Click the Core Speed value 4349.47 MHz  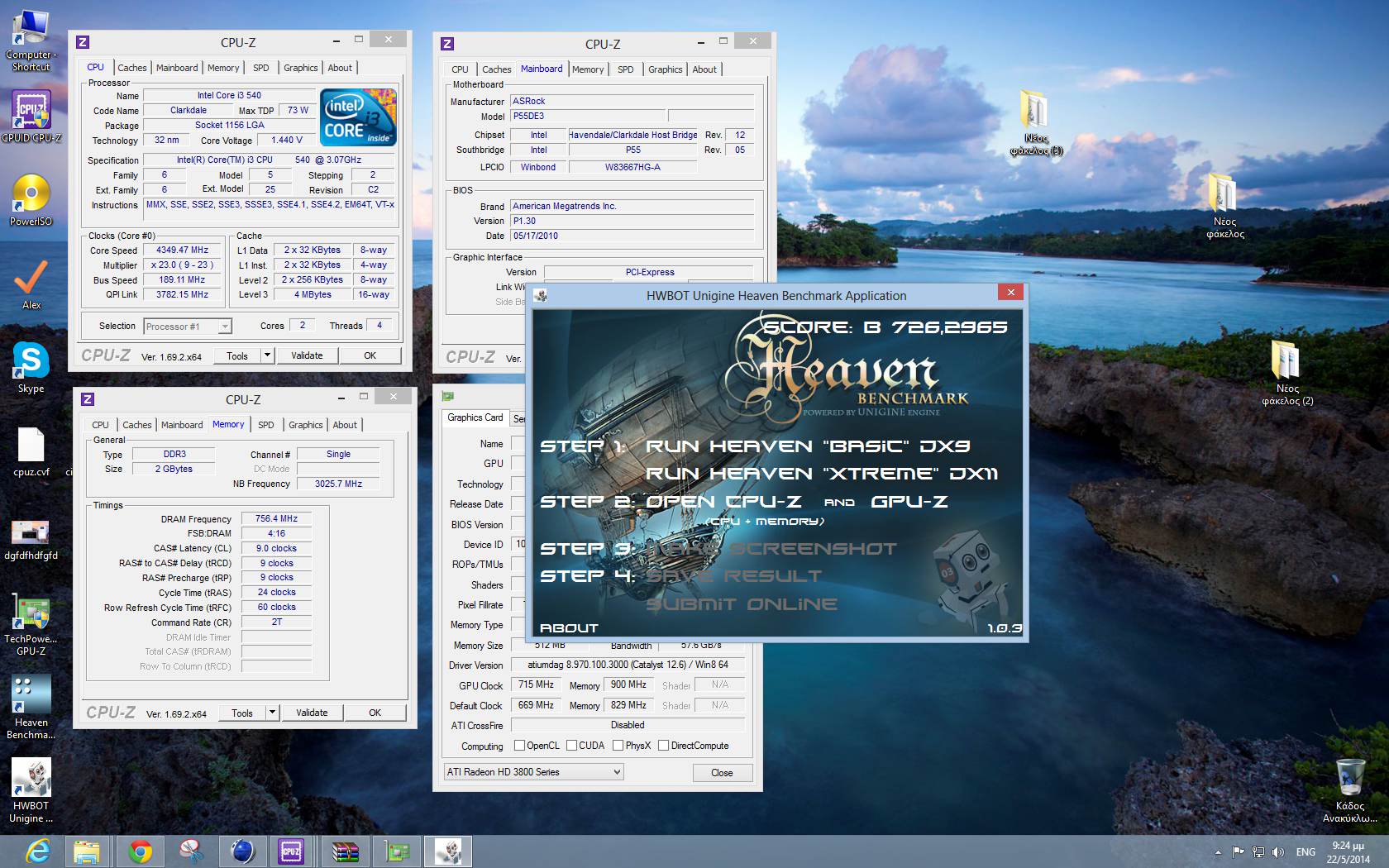183,250
